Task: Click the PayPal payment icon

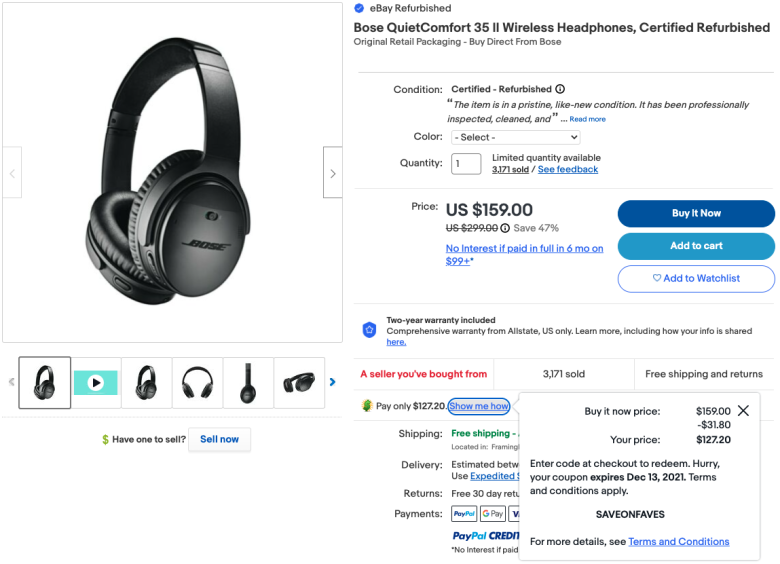Action: tap(464, 514)
